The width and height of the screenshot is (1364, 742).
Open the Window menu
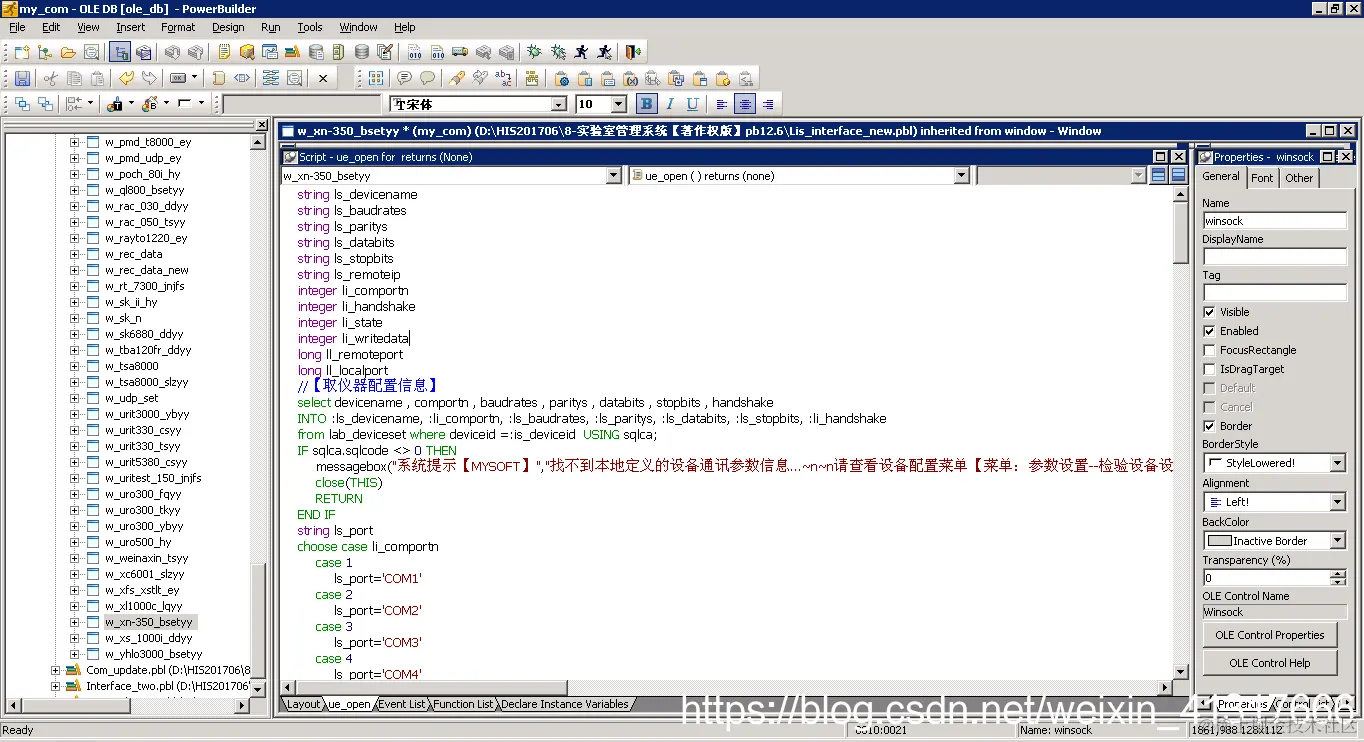pos(358,27)
